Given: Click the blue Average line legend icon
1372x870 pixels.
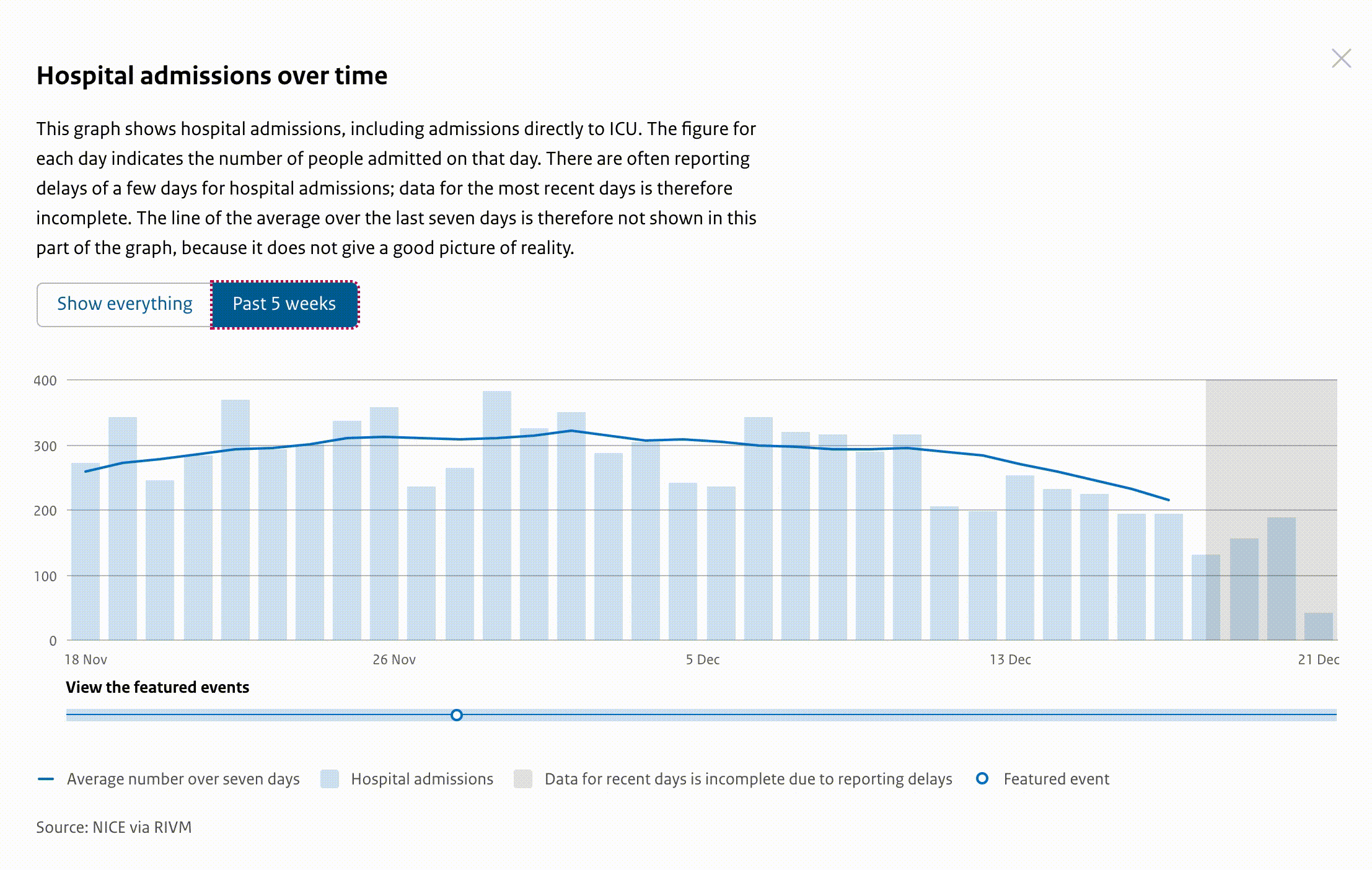Looking at the screenshot, I should pyautogui.click(x=46, y=779).
